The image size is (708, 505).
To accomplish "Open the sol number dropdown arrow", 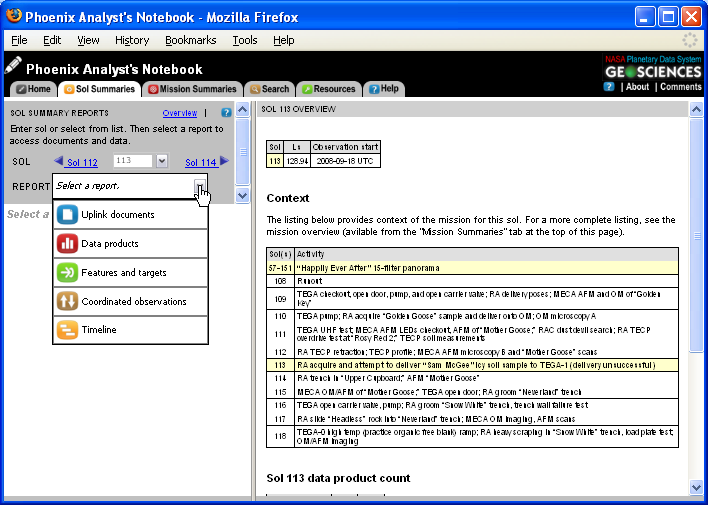I will click(x=161, y=161).
